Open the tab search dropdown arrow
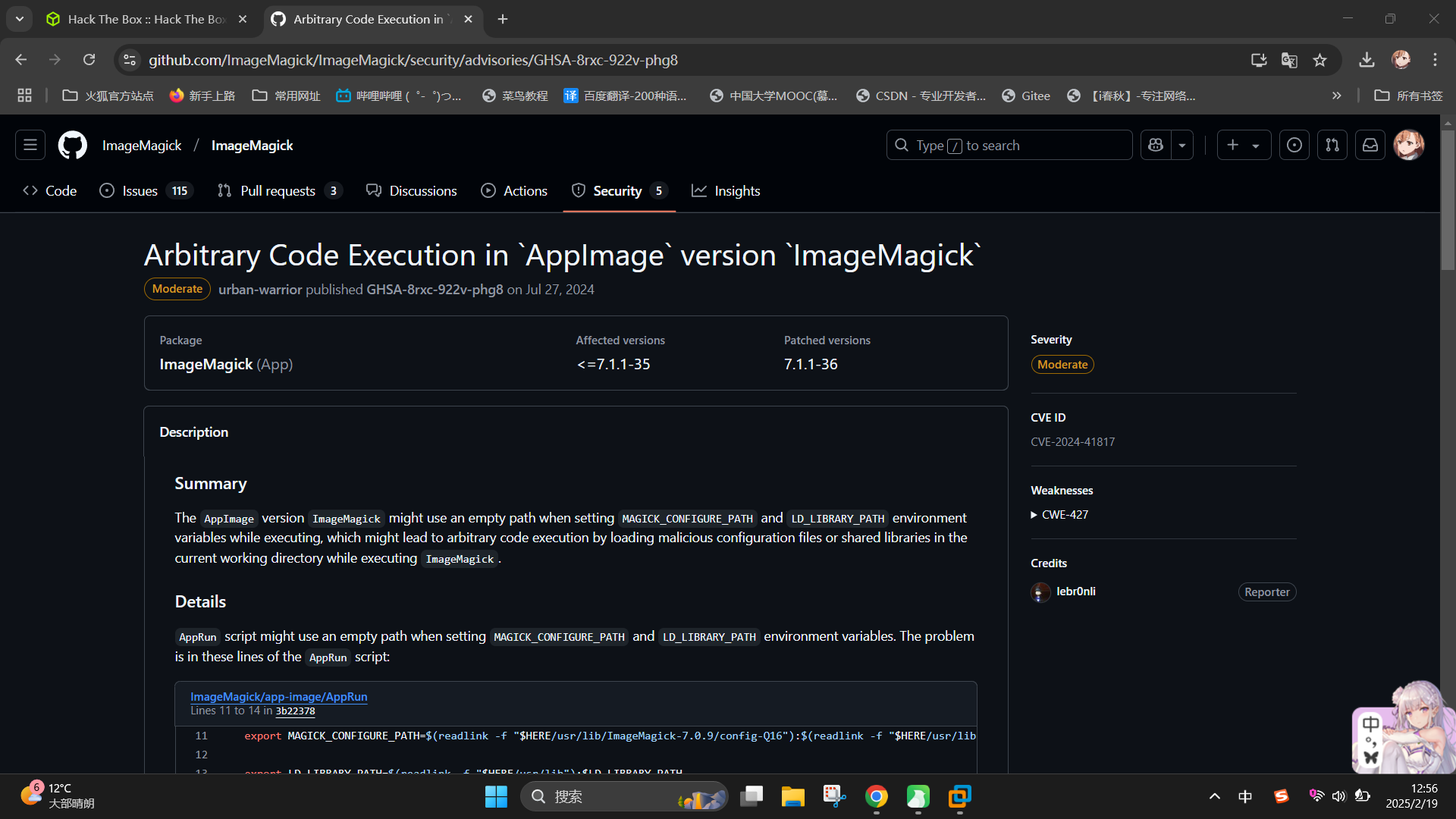 pyautogui.click(x=20, y=19)
